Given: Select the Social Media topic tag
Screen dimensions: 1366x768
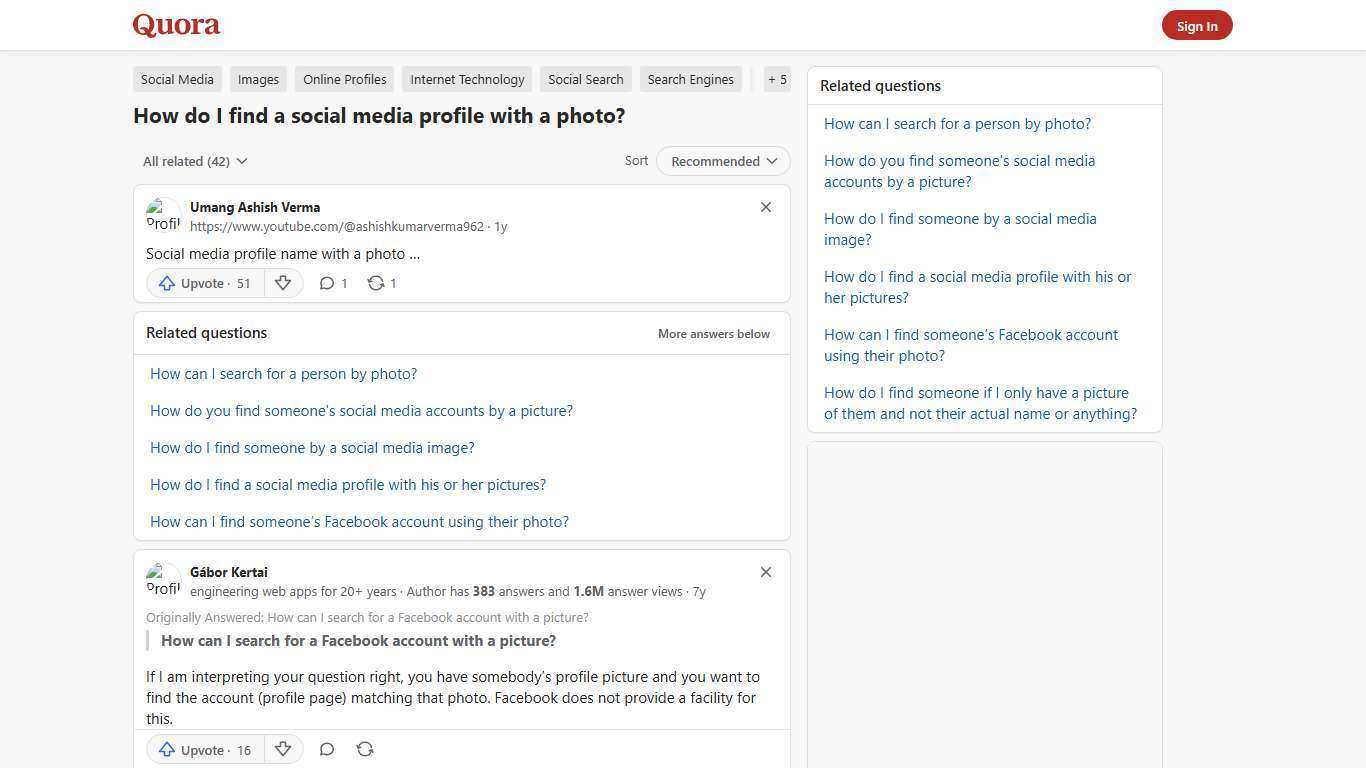Looking at the screenshot, I should 177,79.
